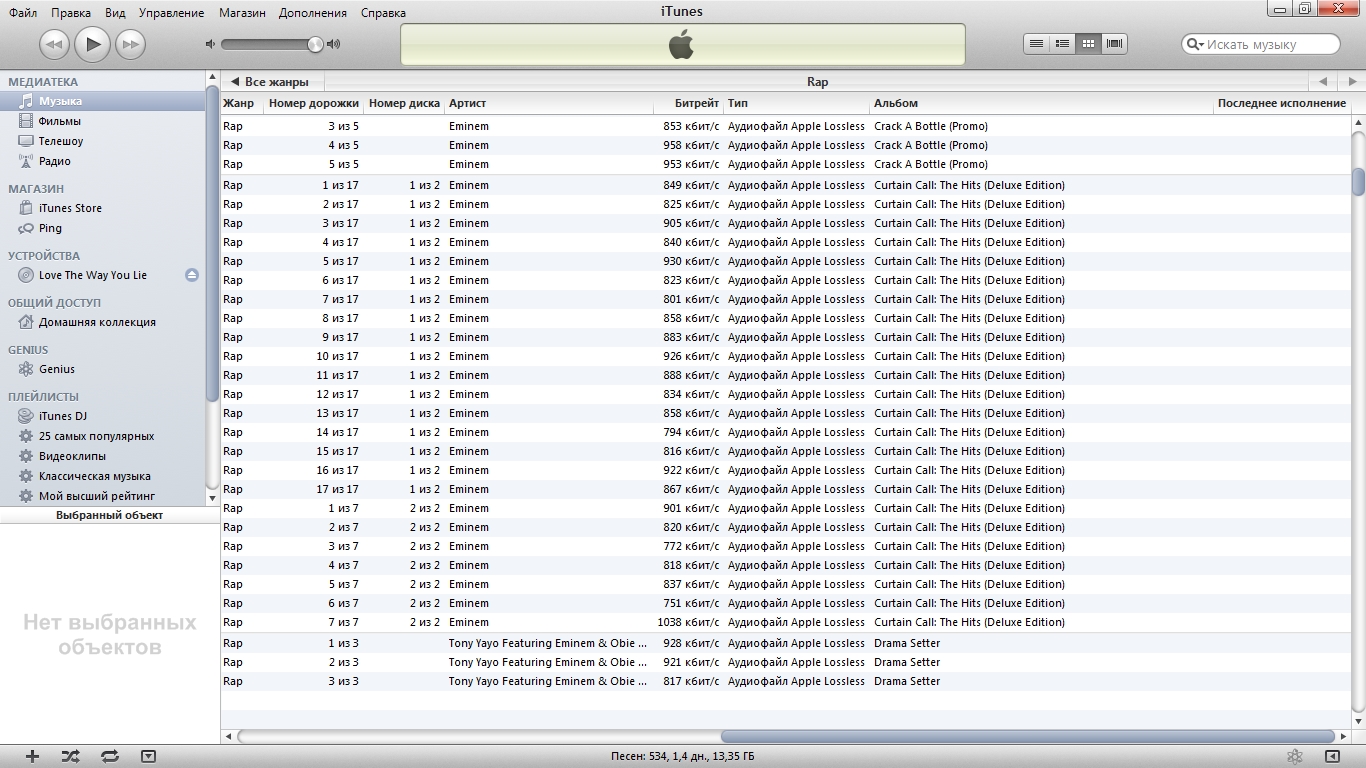Select the Love The Way You Lie disc
This screenshot has height=768, width=1366.
click(92, 275)
